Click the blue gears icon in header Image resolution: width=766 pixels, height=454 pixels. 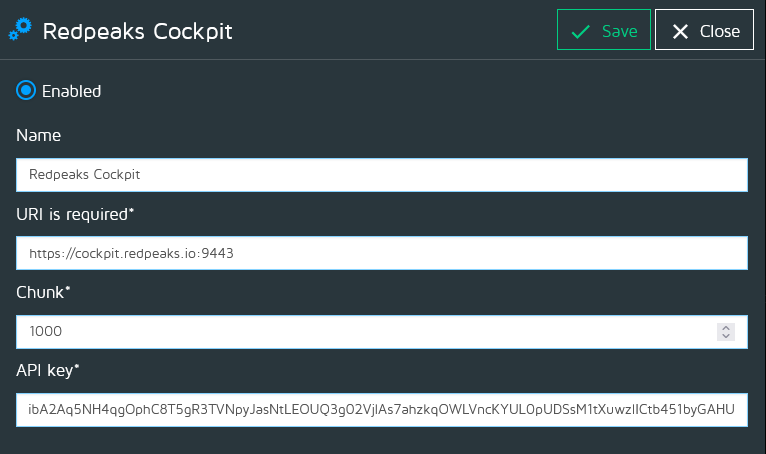20,31
